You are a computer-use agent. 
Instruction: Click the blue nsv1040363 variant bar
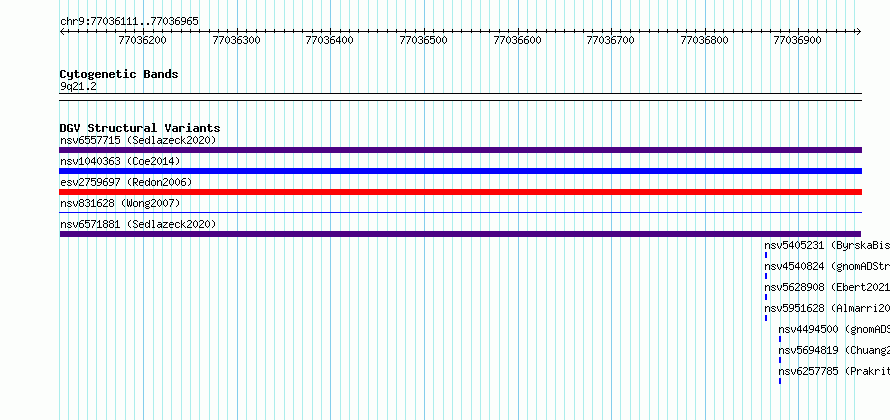[x=460, y=171]
